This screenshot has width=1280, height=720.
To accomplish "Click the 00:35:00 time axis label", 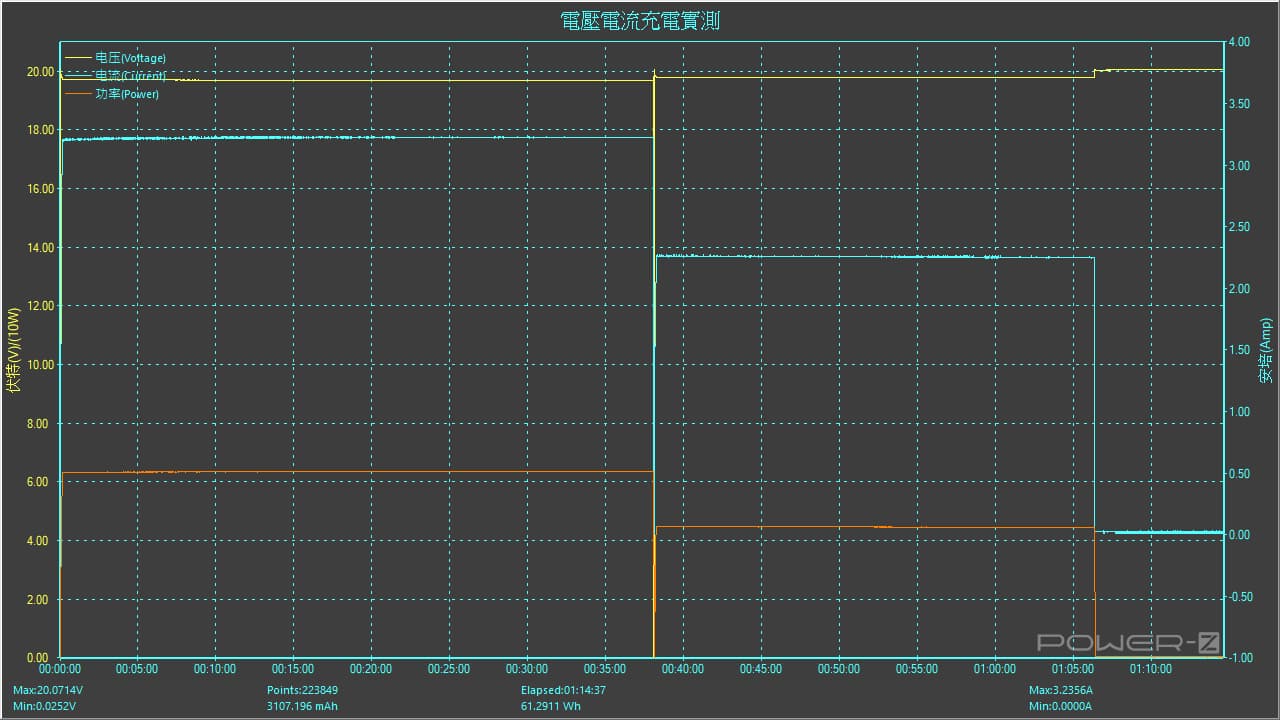I will [x=605, y=669].
